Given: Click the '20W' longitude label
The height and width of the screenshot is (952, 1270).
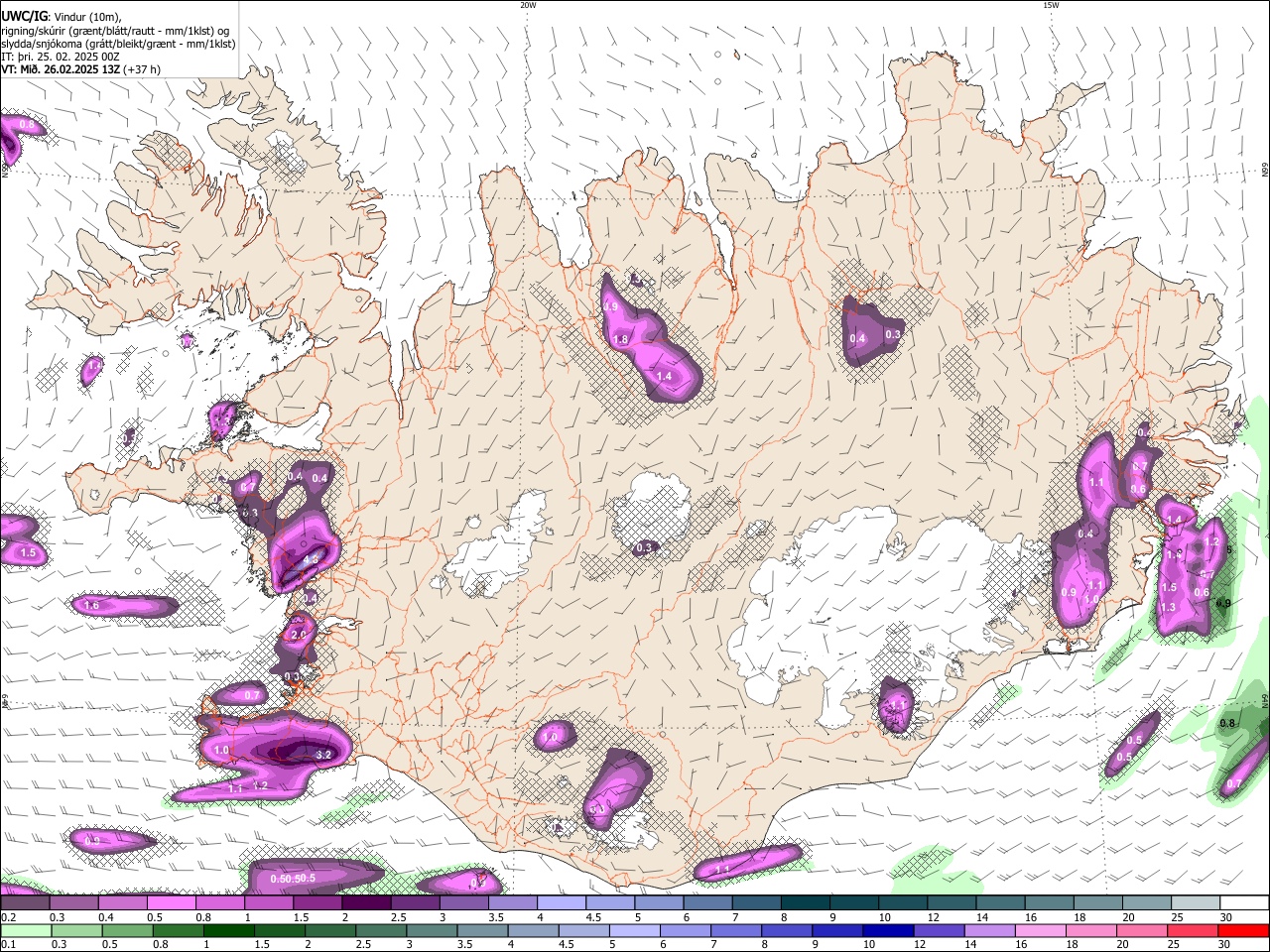Looking at the screenshot, I should coord(528,5).
